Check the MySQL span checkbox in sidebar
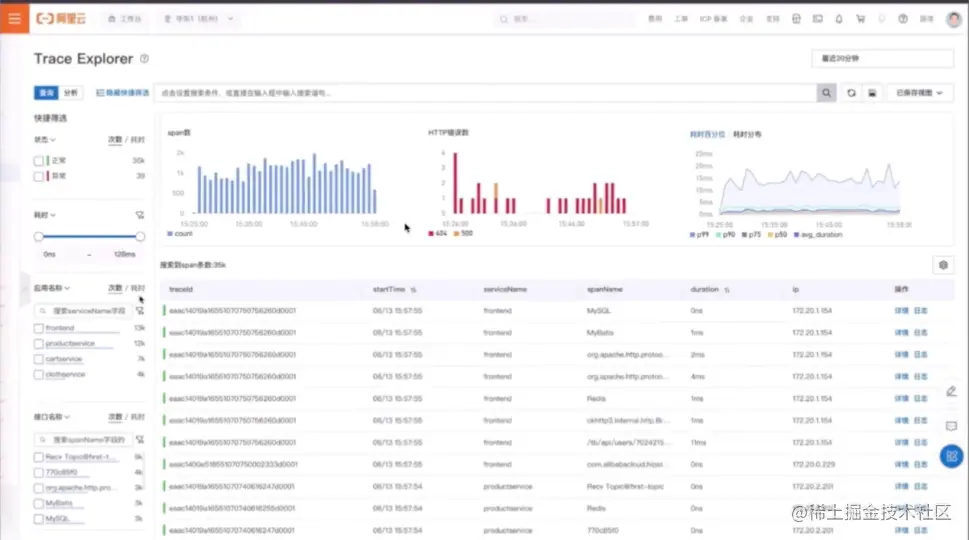 (x=39, y=519)
